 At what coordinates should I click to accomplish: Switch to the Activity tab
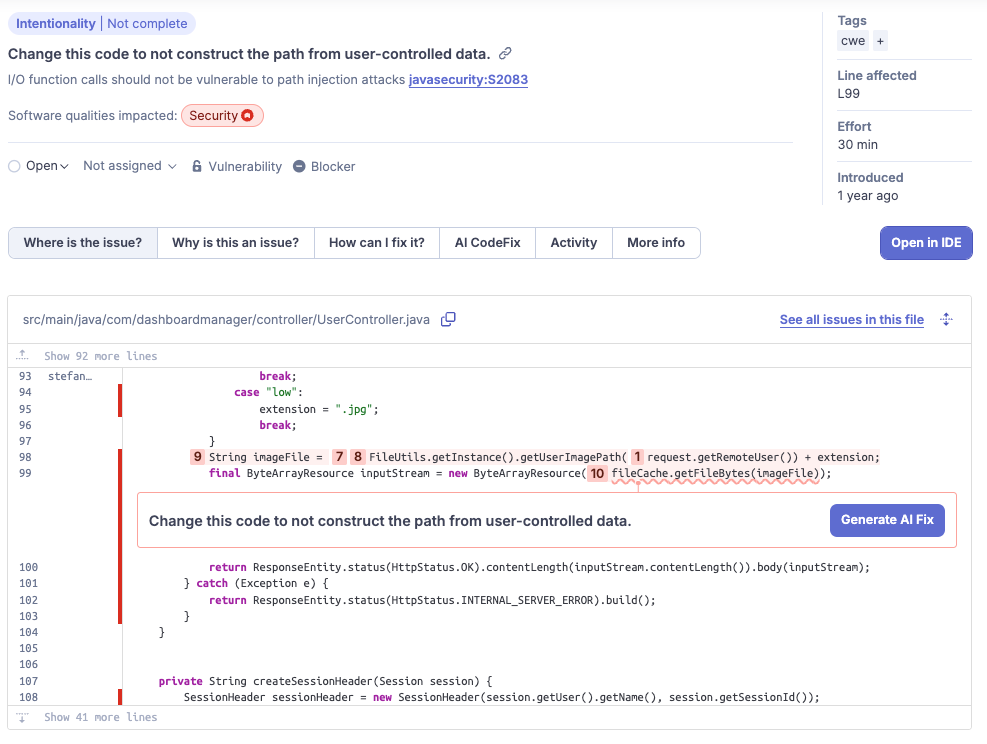point(573,242)
